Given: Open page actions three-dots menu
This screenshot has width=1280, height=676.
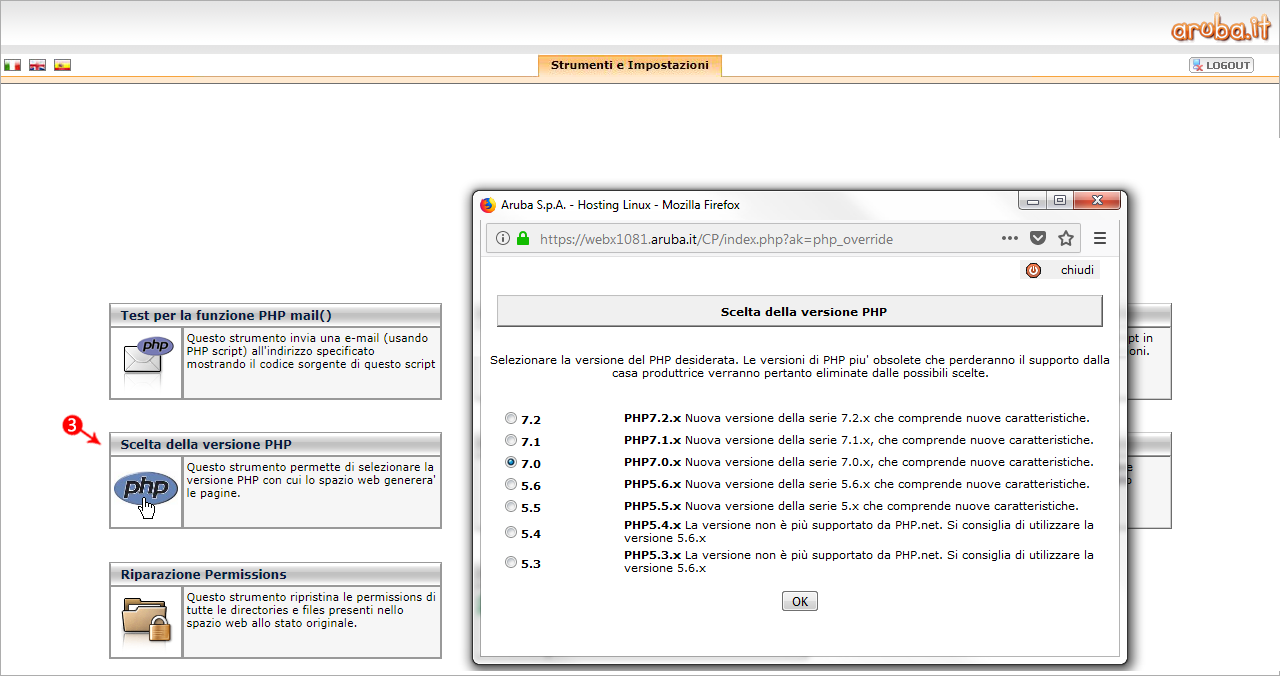Looking at the screenshot, I should tap(1010, 238).
